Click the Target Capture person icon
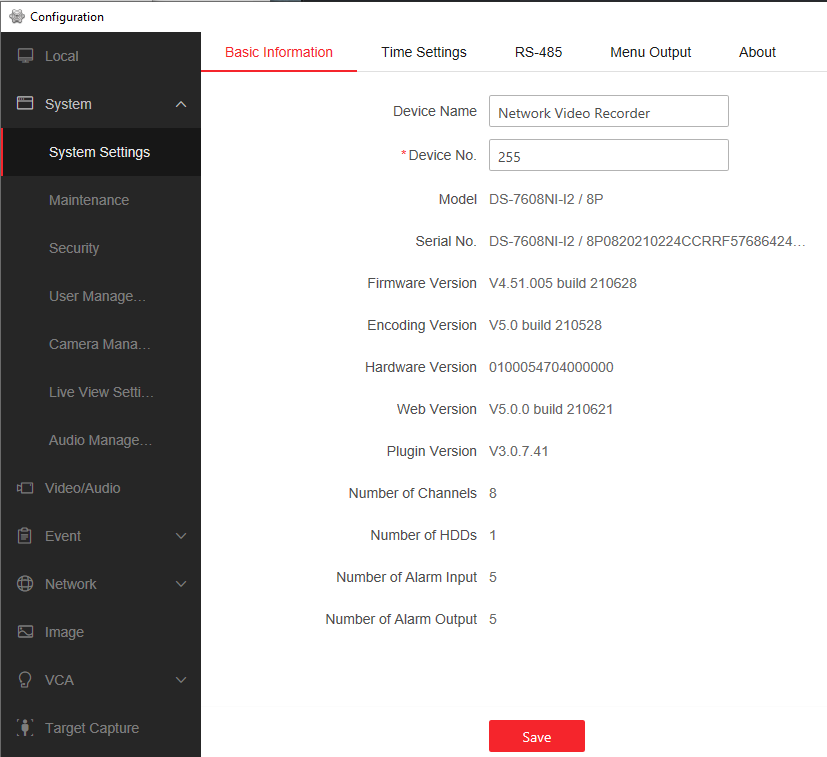 pyautogui.click(x=26, y=728)
